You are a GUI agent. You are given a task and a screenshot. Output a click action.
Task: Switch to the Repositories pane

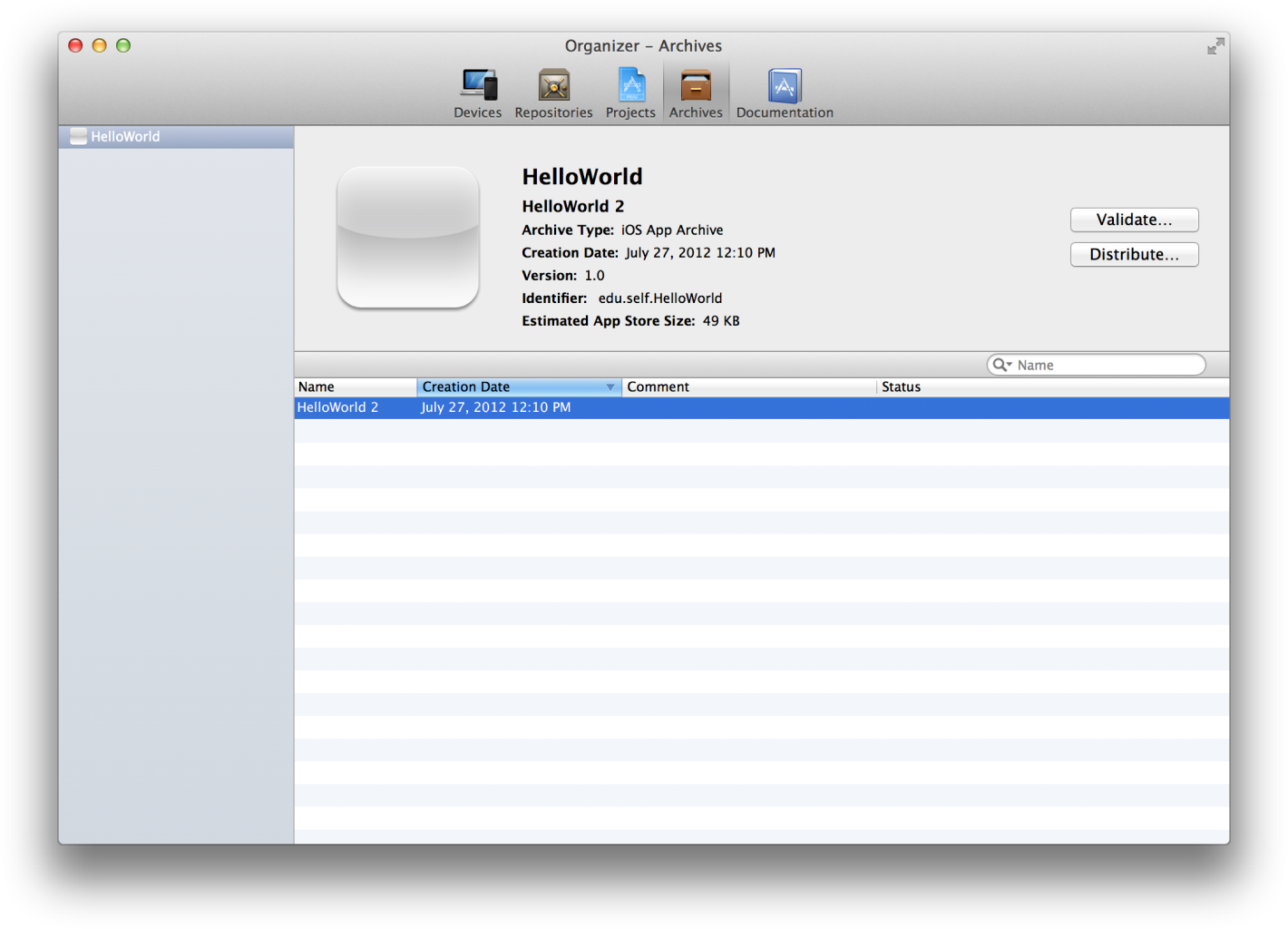pyautogui.click(x=553, y=93)
